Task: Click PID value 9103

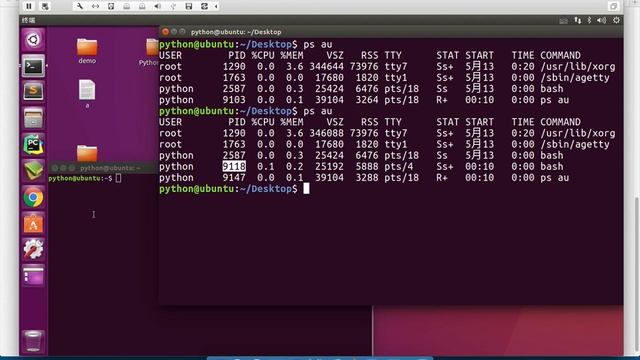Action: click(x=234, y=100)
